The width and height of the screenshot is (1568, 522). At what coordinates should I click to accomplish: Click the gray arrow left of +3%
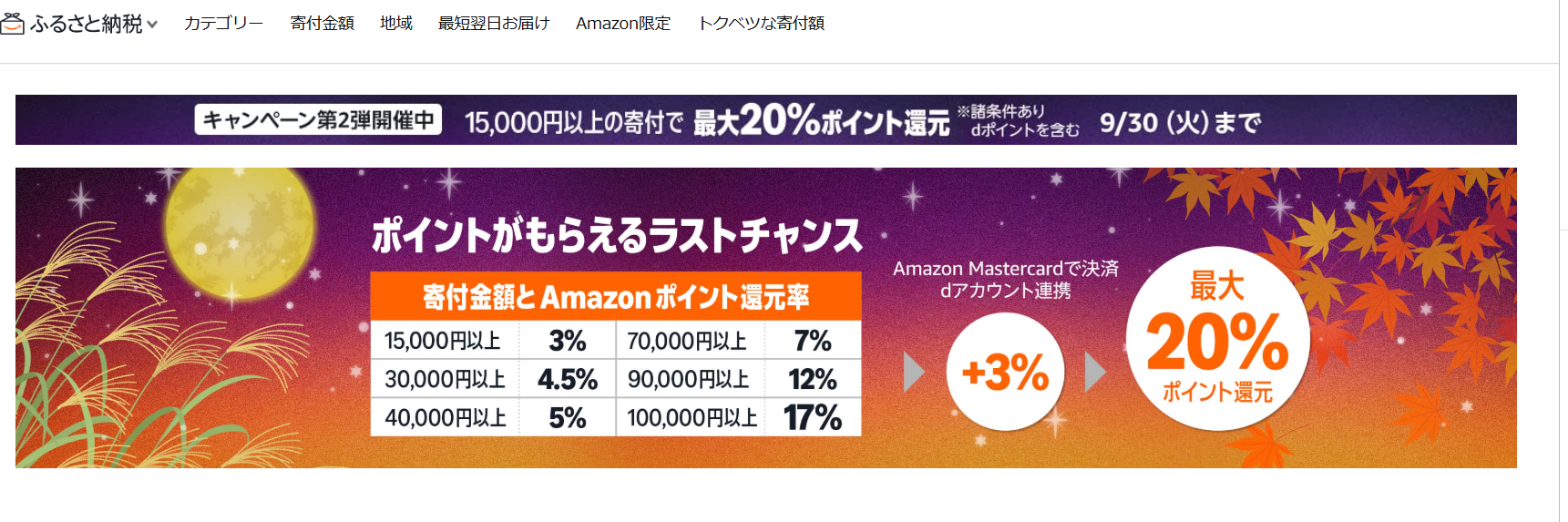coord(913,372)
